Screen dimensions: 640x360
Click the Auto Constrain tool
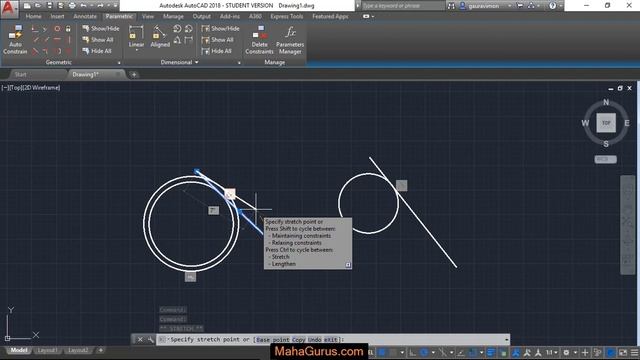click(15, 40)
